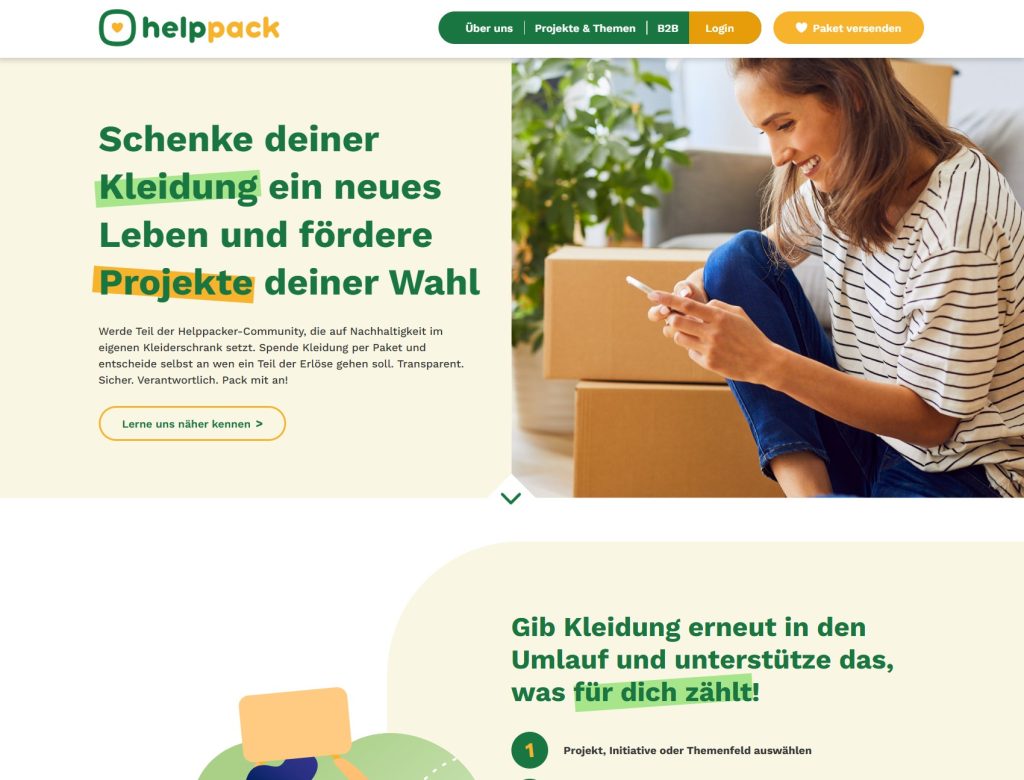Click the heart icon in Paket versenden

click(x=801, y=27)
